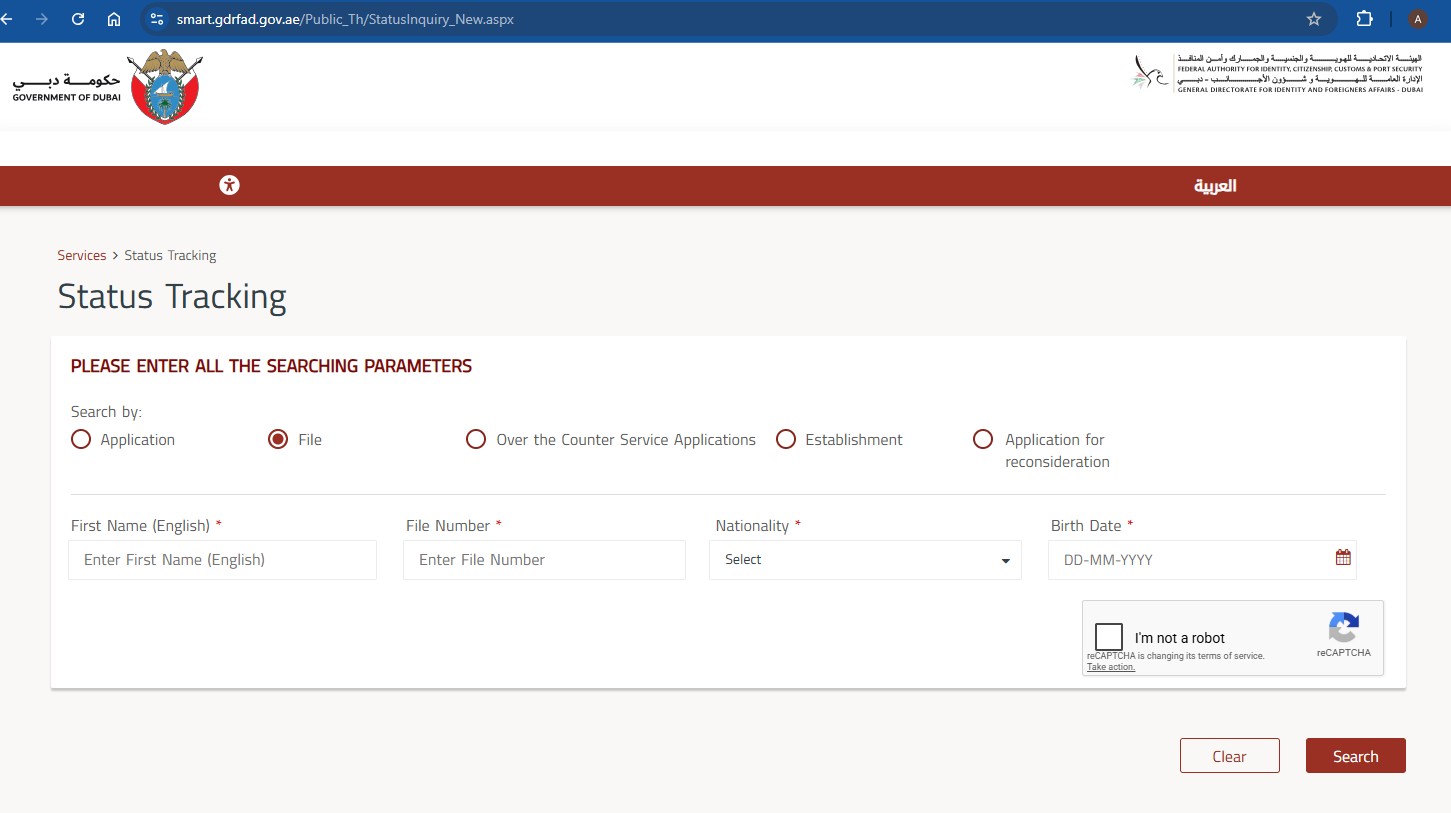This screenshot has height=813, width=1451.
Task: Focus the Birth Date DD-MM-YYYY field
Action: [1202, 560]
